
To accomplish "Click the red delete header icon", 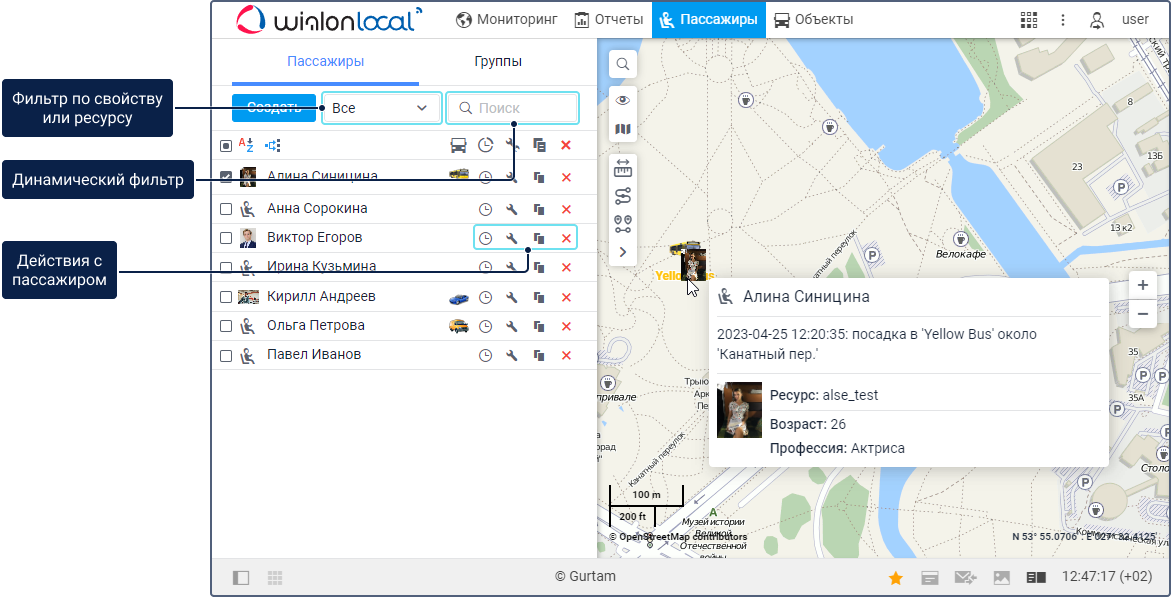I will coord(565,145).
